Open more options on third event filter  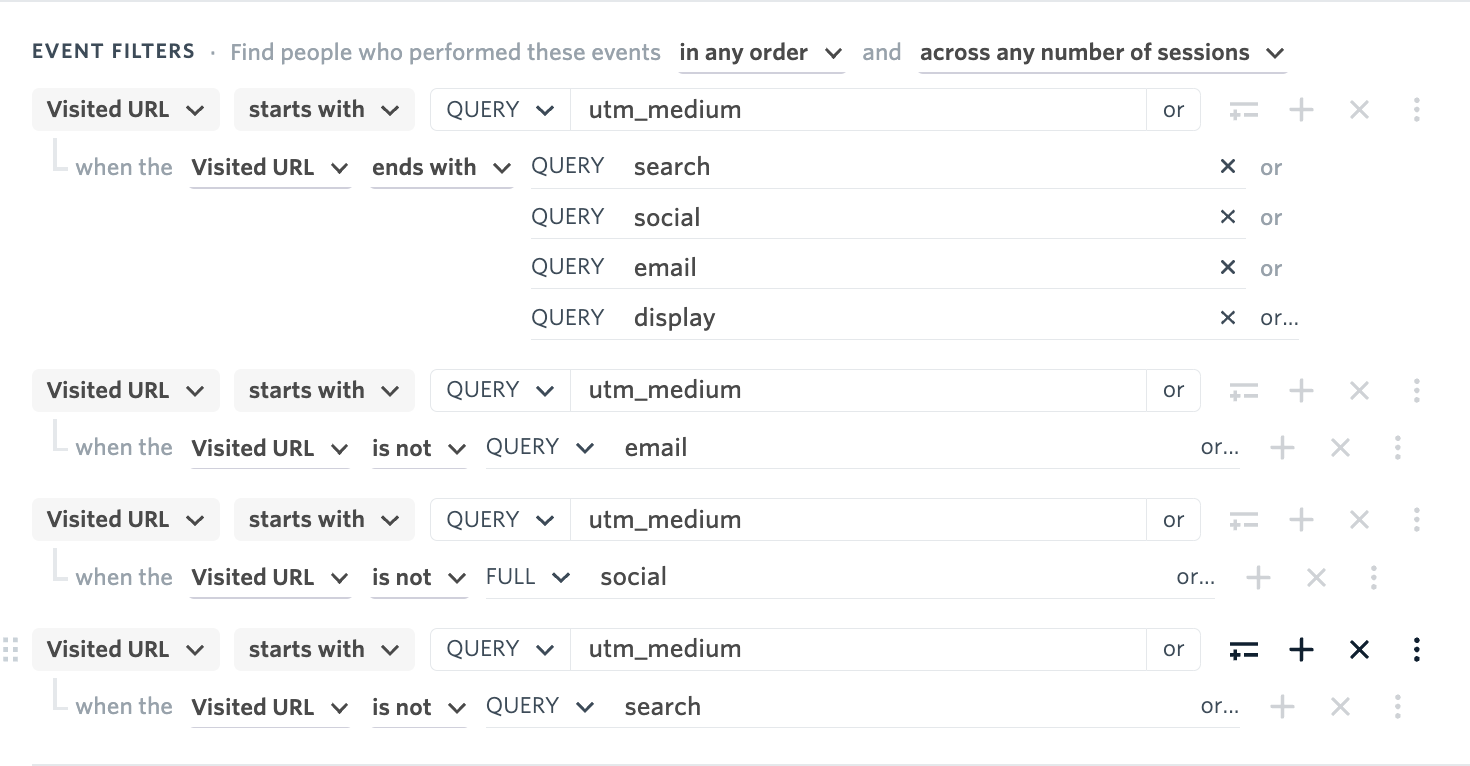1416,520
